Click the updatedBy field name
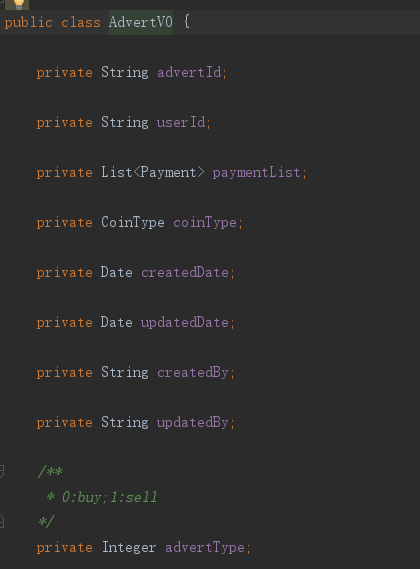 193,422
